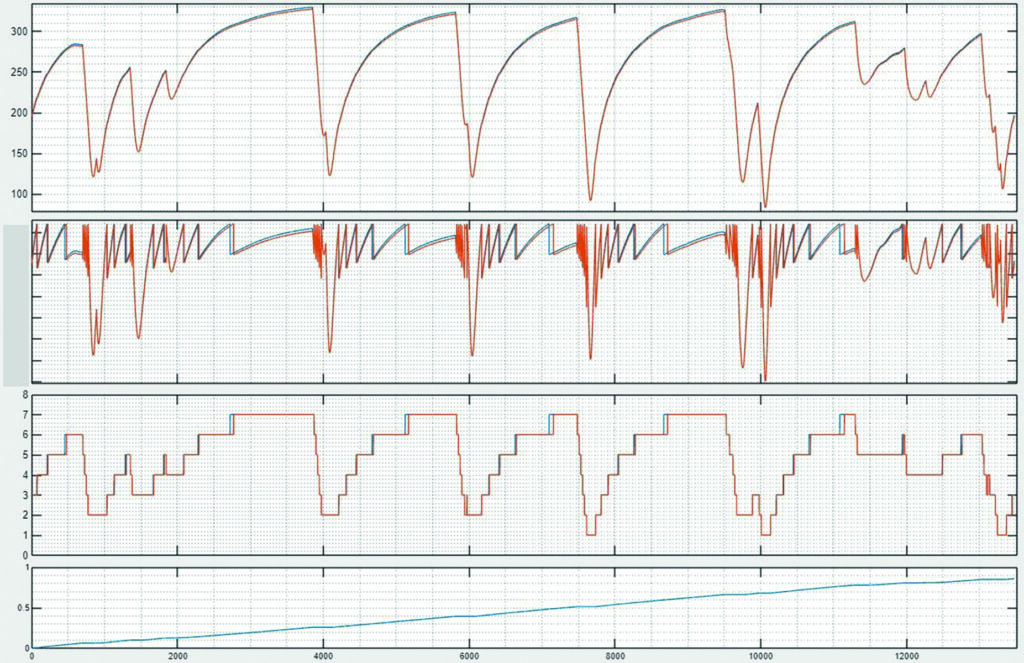Click step plot's level-7 plateau between 2000 and 4000

pyautogui.click(x=272, y=414)
